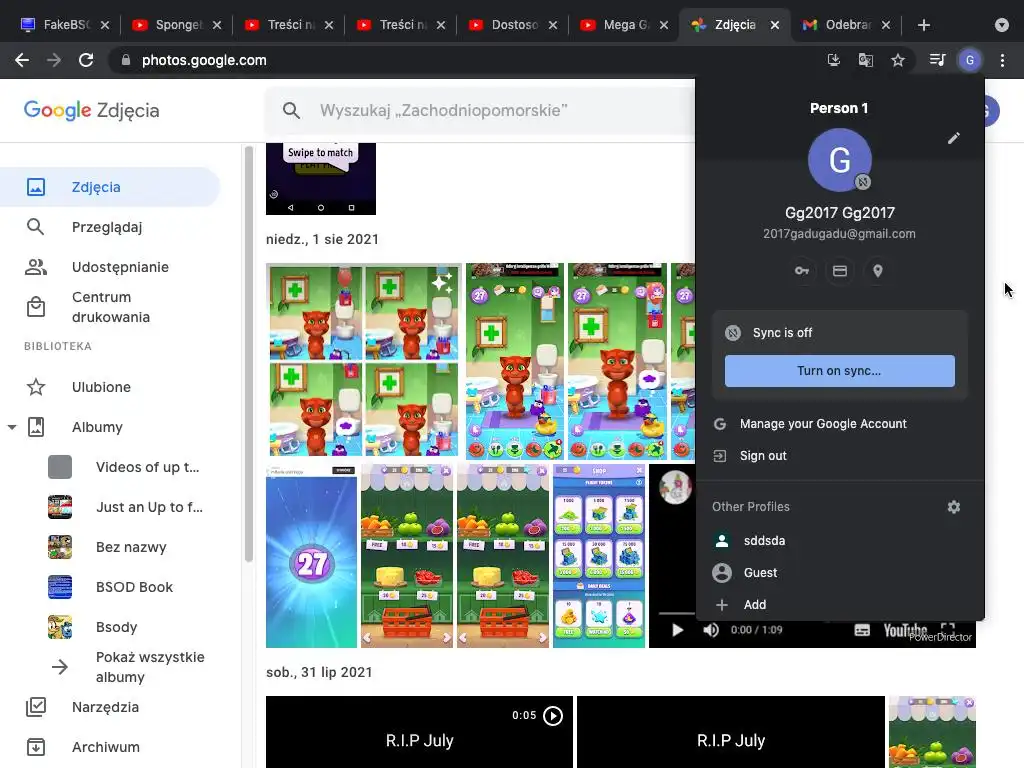Open the media control icon in toolbar
Screen dimensions: 1024x768
[937, 60]
